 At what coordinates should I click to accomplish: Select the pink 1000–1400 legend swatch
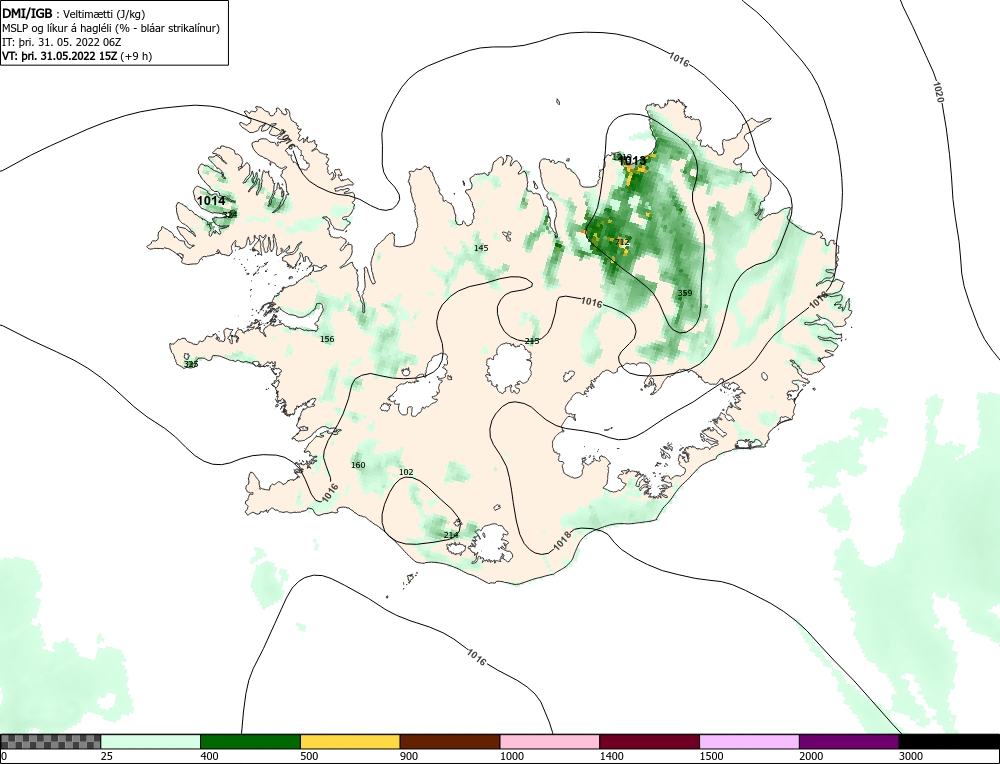550,742
